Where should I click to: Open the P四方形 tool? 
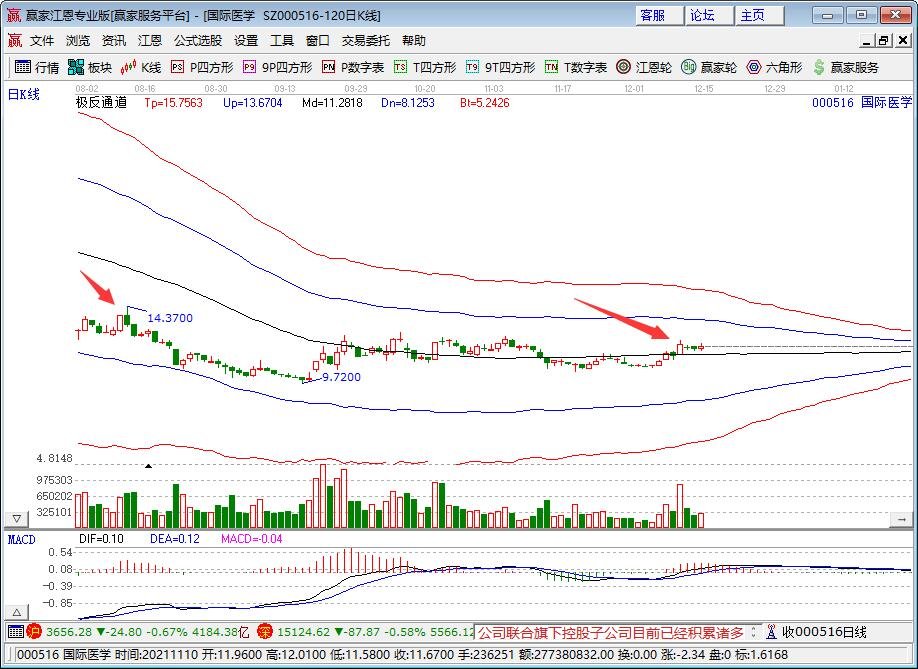click(x=202, y=67)
